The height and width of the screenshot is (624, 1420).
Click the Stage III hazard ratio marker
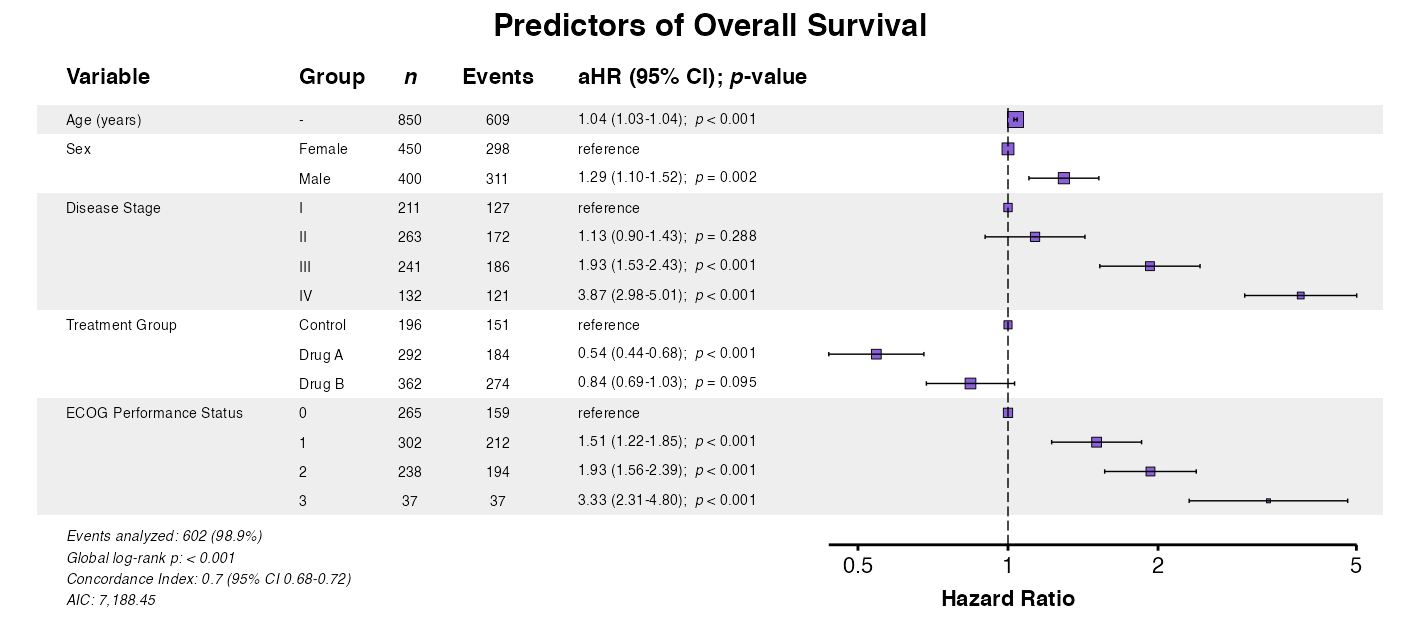coord(1150,266)
